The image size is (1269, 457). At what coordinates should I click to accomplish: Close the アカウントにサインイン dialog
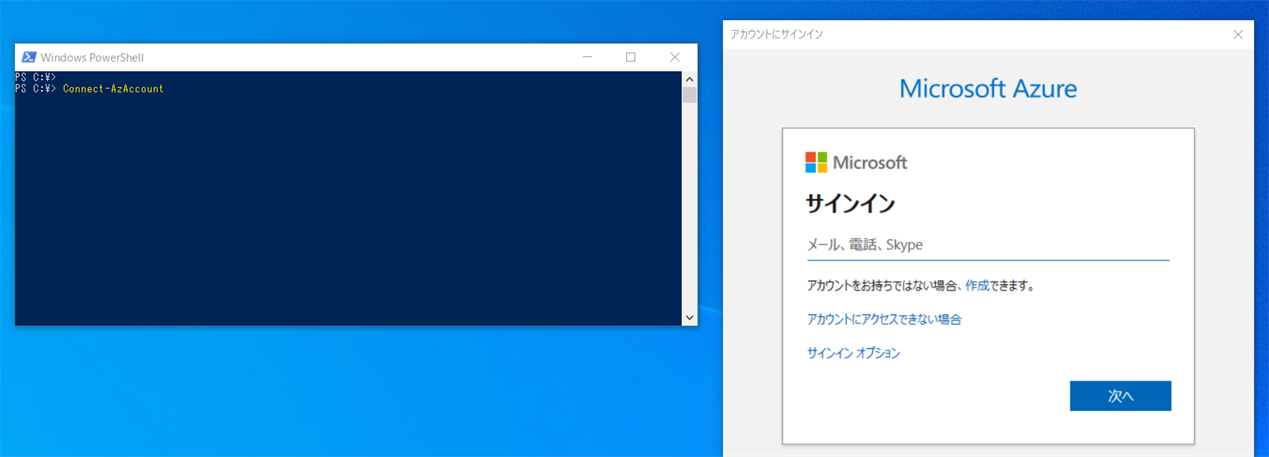tap(1238, 34)
